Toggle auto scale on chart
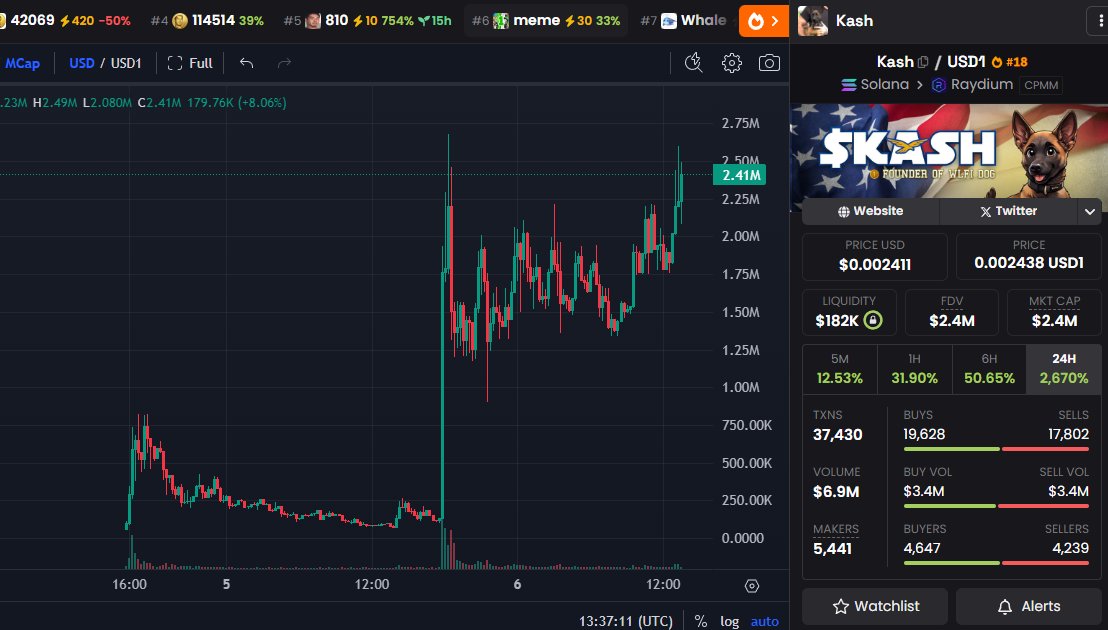 765,621
